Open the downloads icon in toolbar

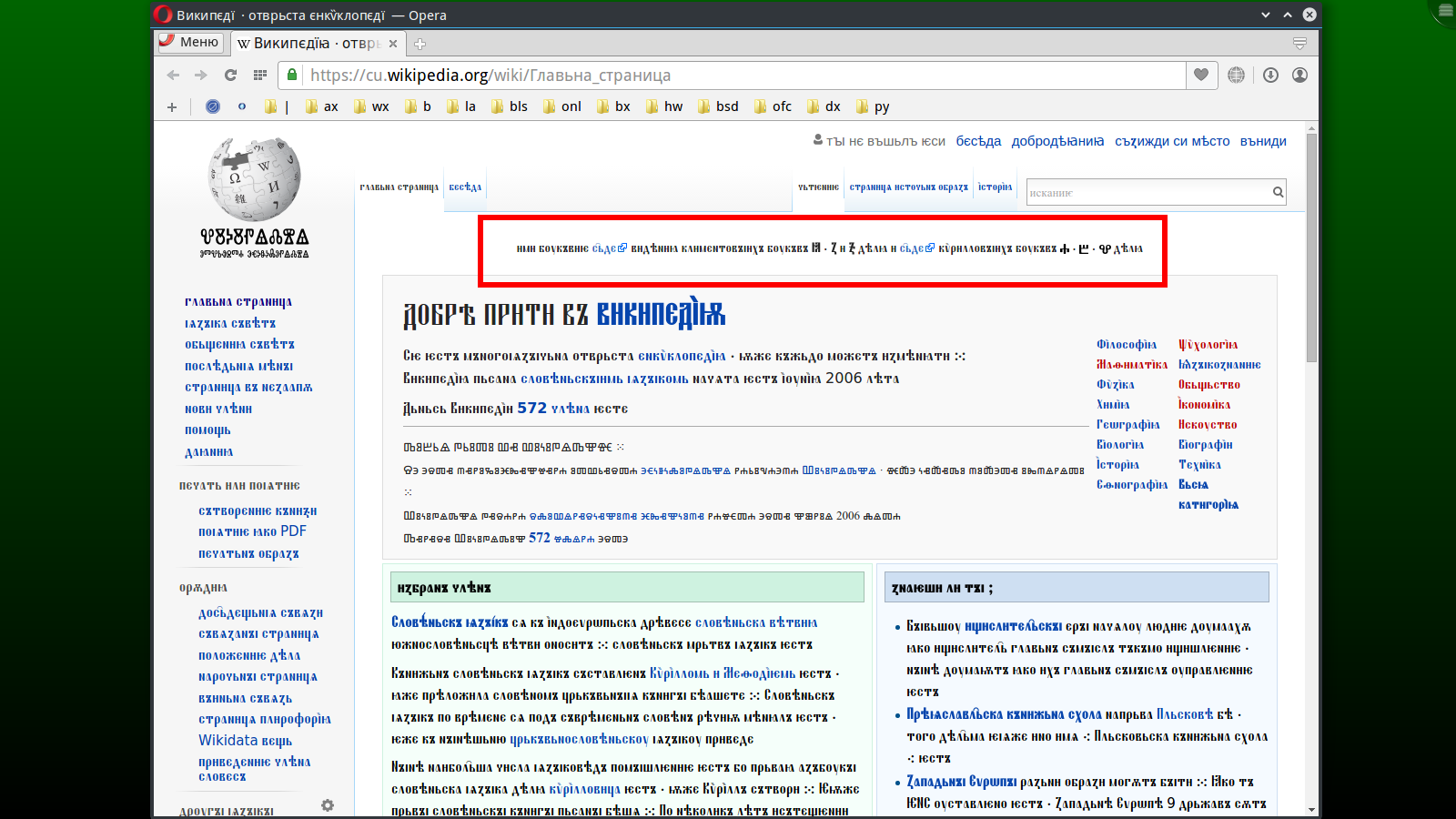click(x=1270, y=76)
